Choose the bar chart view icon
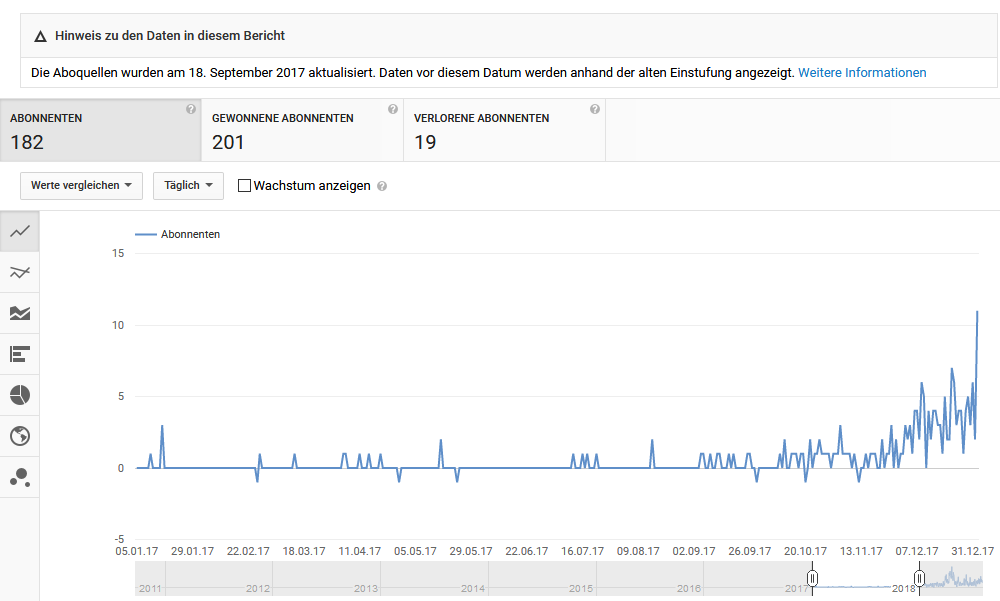Image resolution: width=1000 pixels, height=601 pixels. 20,354
